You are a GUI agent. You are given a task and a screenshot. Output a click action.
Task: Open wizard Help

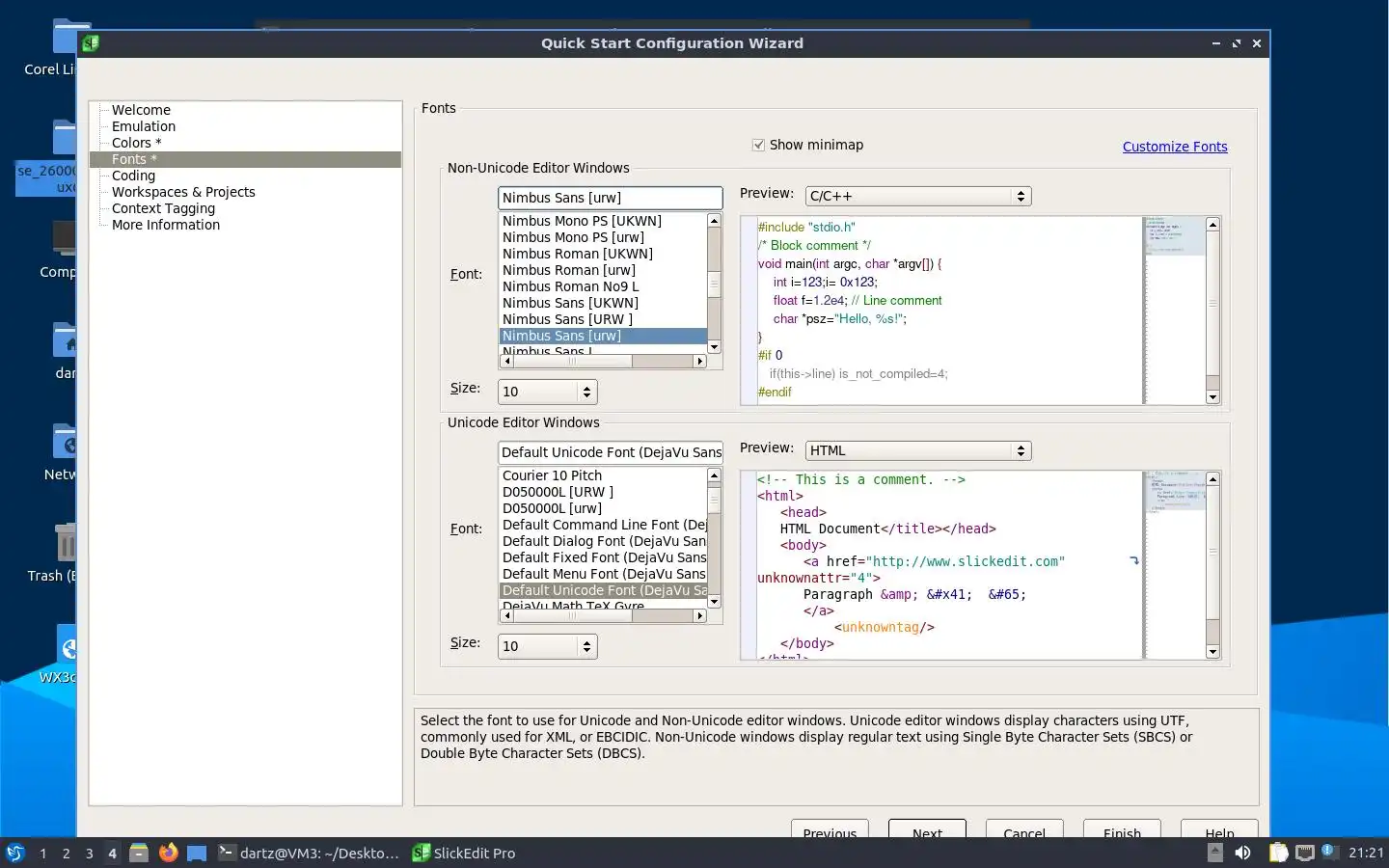click(x=1219, y=829)
